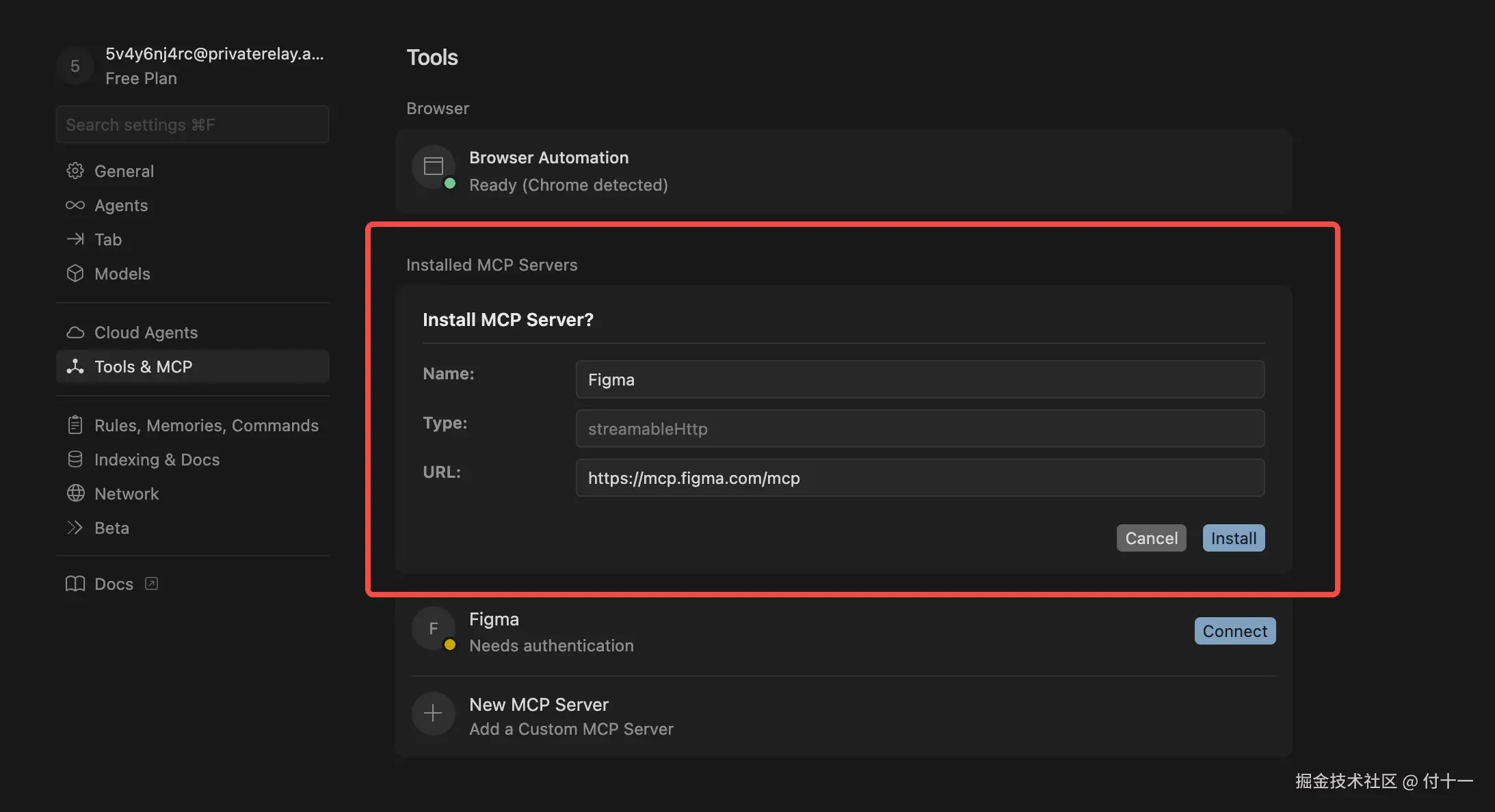
Task: Cancel the MCP server installation
Action: click(1151, 538)
